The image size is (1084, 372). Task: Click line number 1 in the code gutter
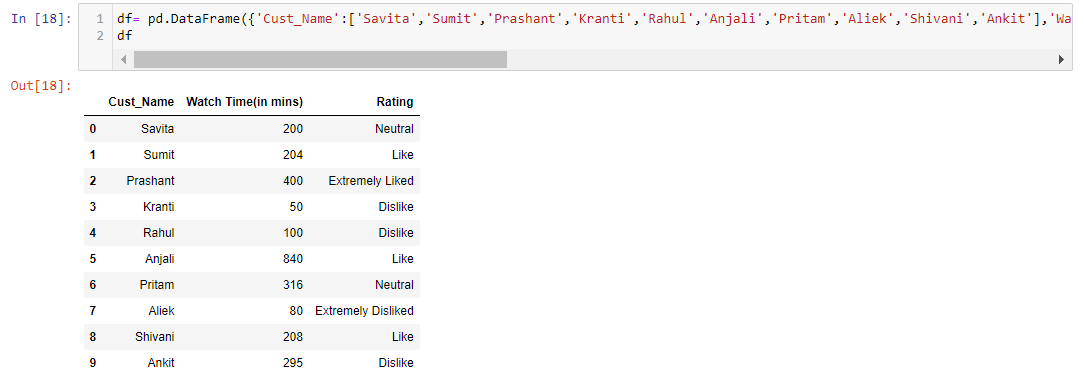(x=100, y=19)
